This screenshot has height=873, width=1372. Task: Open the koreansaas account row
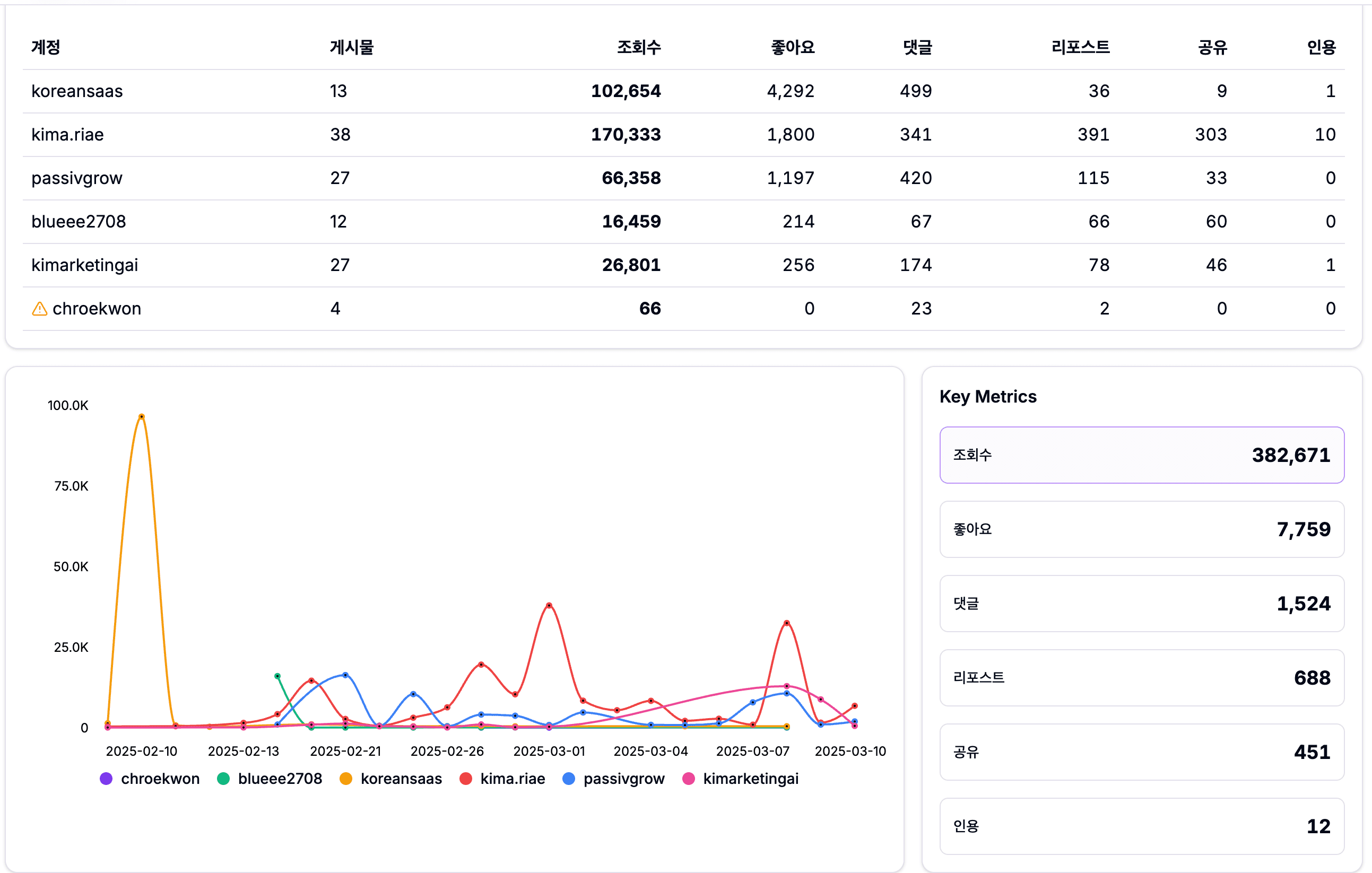[x=684, y=91]
